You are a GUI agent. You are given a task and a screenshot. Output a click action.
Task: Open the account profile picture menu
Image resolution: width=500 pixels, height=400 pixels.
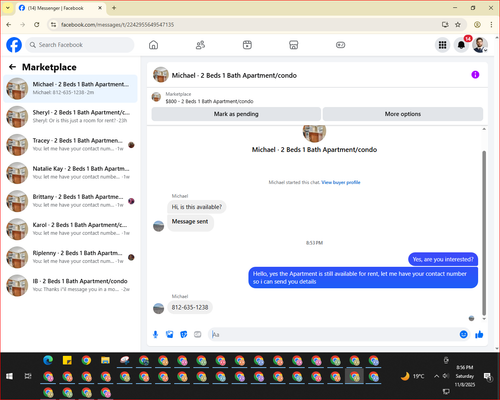(x=480, y=45)
